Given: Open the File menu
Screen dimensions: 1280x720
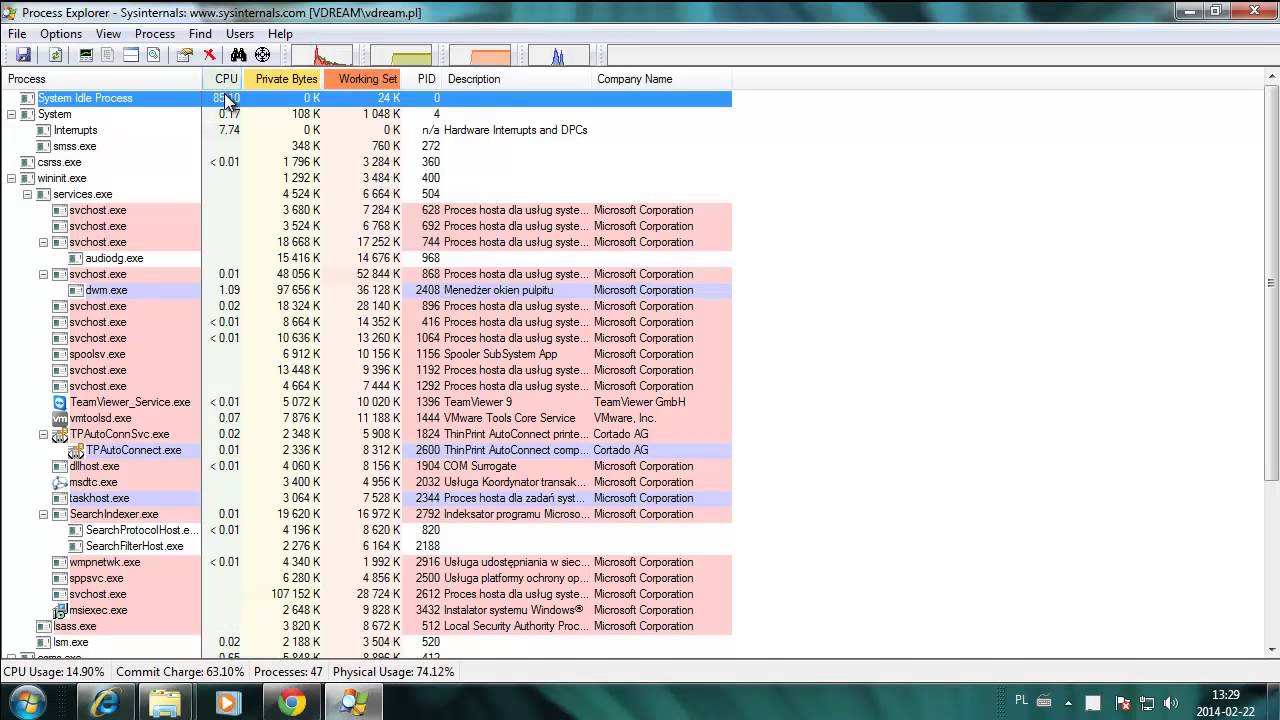Looking at the screenshot, I should tap(17, 34).
